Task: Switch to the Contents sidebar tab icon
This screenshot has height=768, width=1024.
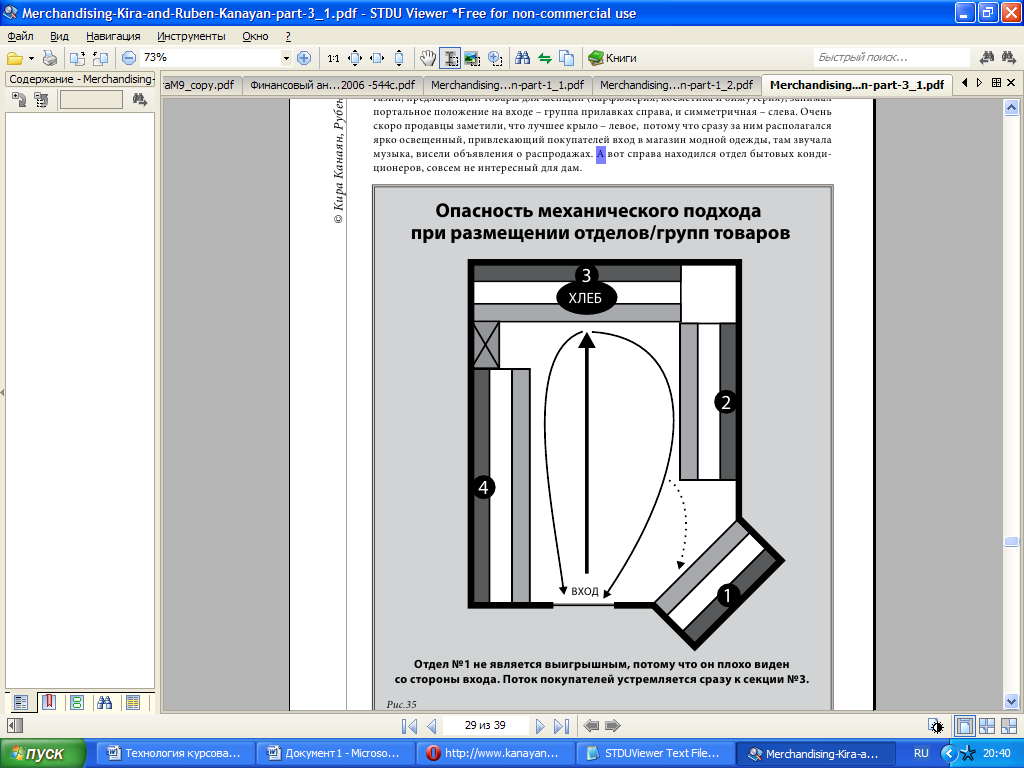Action: [x=21, y=703]
